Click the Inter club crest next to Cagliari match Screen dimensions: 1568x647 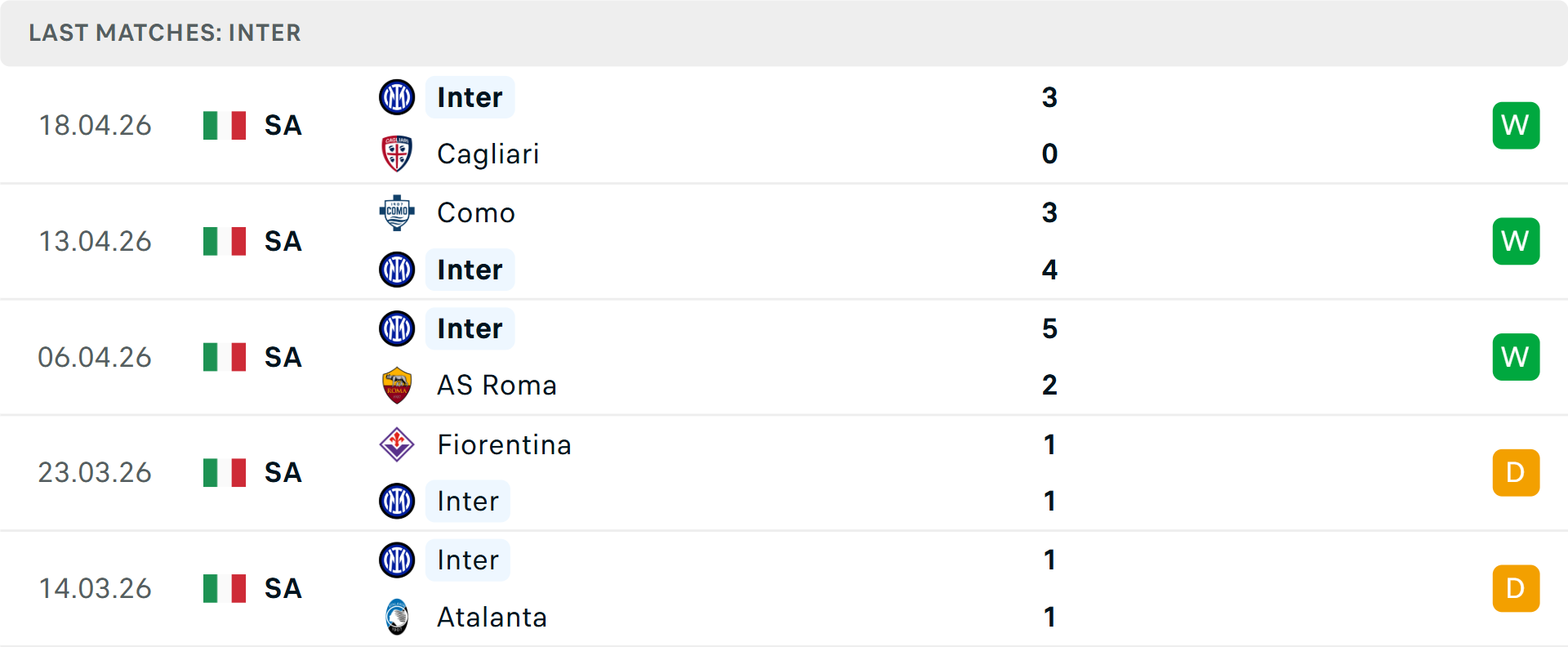(397, 96)
